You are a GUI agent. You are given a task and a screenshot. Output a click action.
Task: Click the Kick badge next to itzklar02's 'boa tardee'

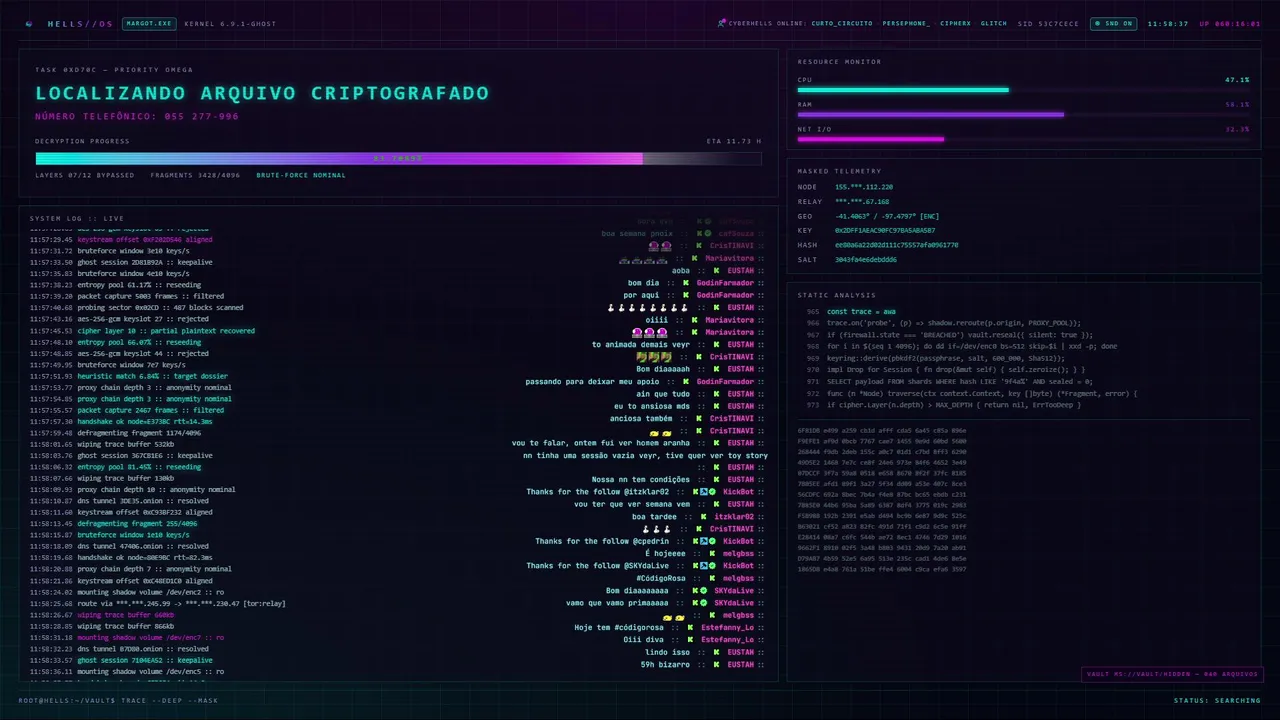point(704,516)
